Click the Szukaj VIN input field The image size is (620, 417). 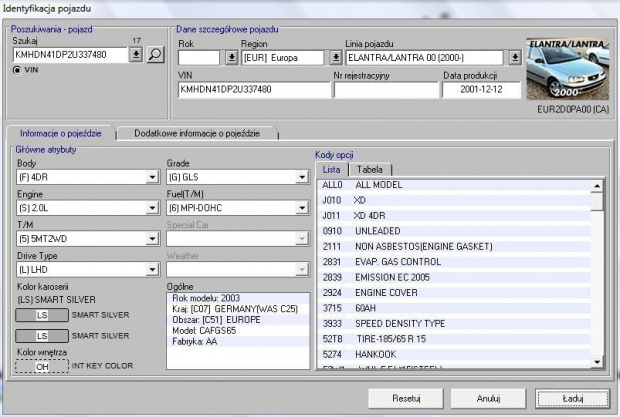70,55
